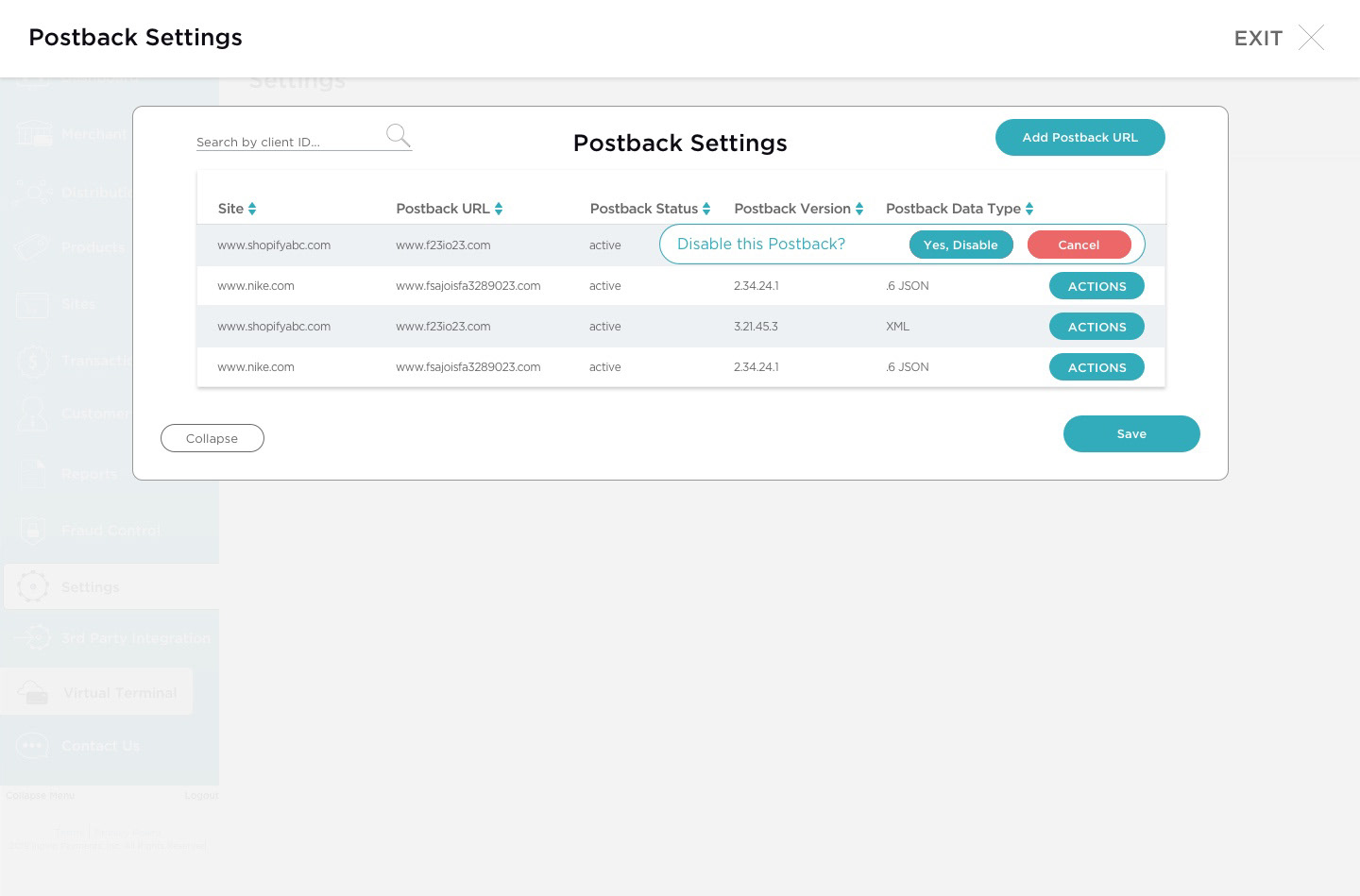Click the Settings gear icon in sidebar

point(33,586)
